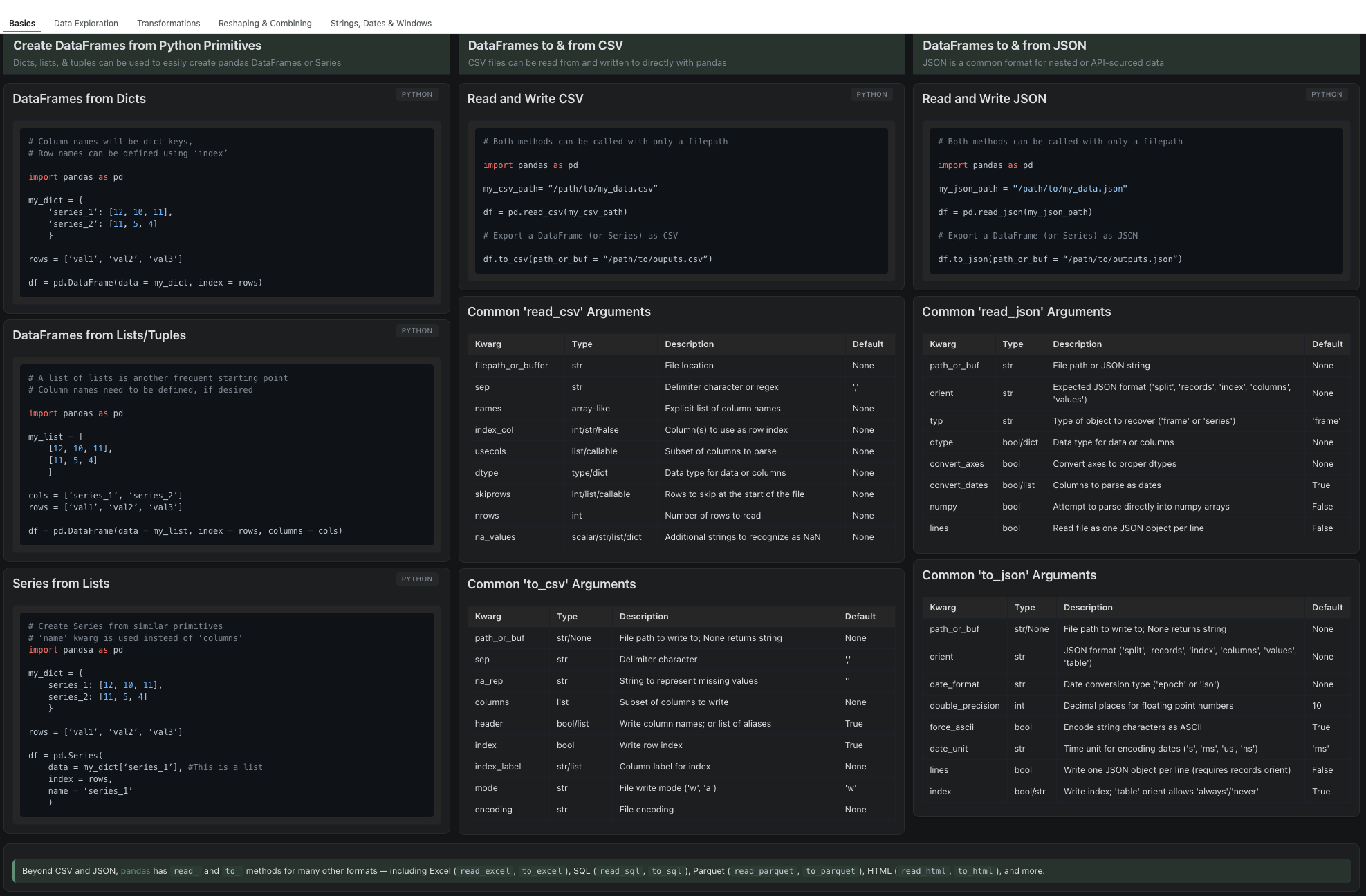This screenshot has width=1366, height=896.
Task: Select 'index_label' kwarg cell
Action: coord(498,767)
